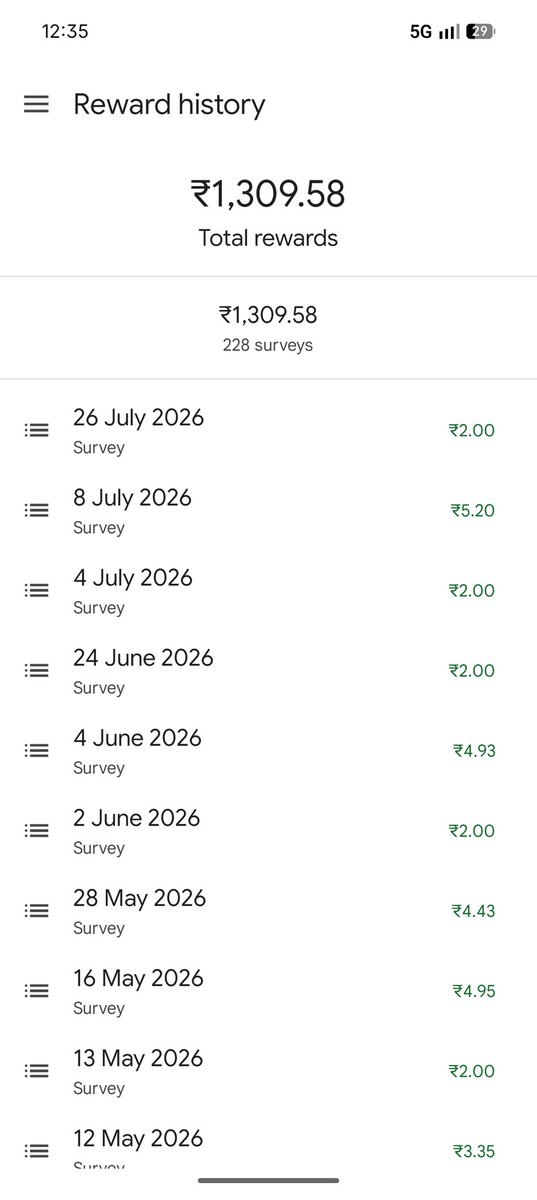Viewport: 537px width, 1200px height.
Task: Select the ₹4.93 reward on 4 June
Action: (x=474, y=751)
